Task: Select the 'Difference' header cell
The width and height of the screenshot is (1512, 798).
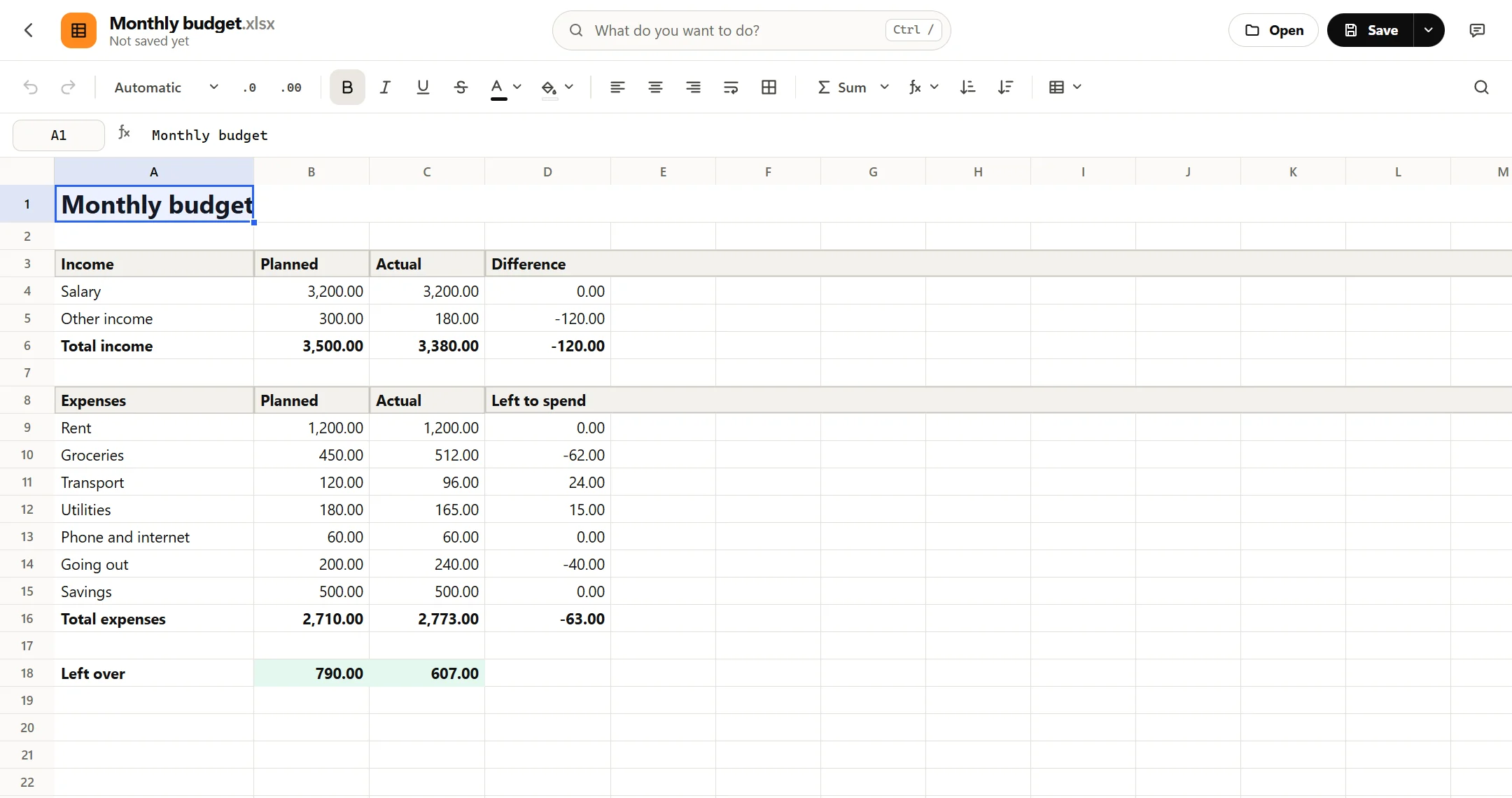Action: coord(547,264)
